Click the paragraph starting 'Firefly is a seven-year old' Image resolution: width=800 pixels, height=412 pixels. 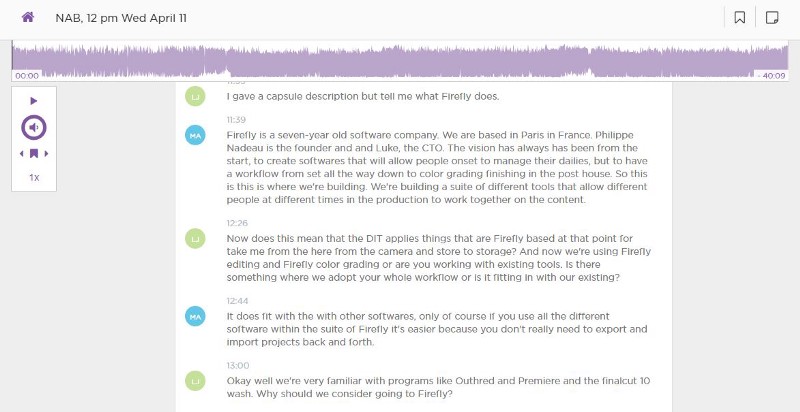pyautogui.click(x=437, y=167)
